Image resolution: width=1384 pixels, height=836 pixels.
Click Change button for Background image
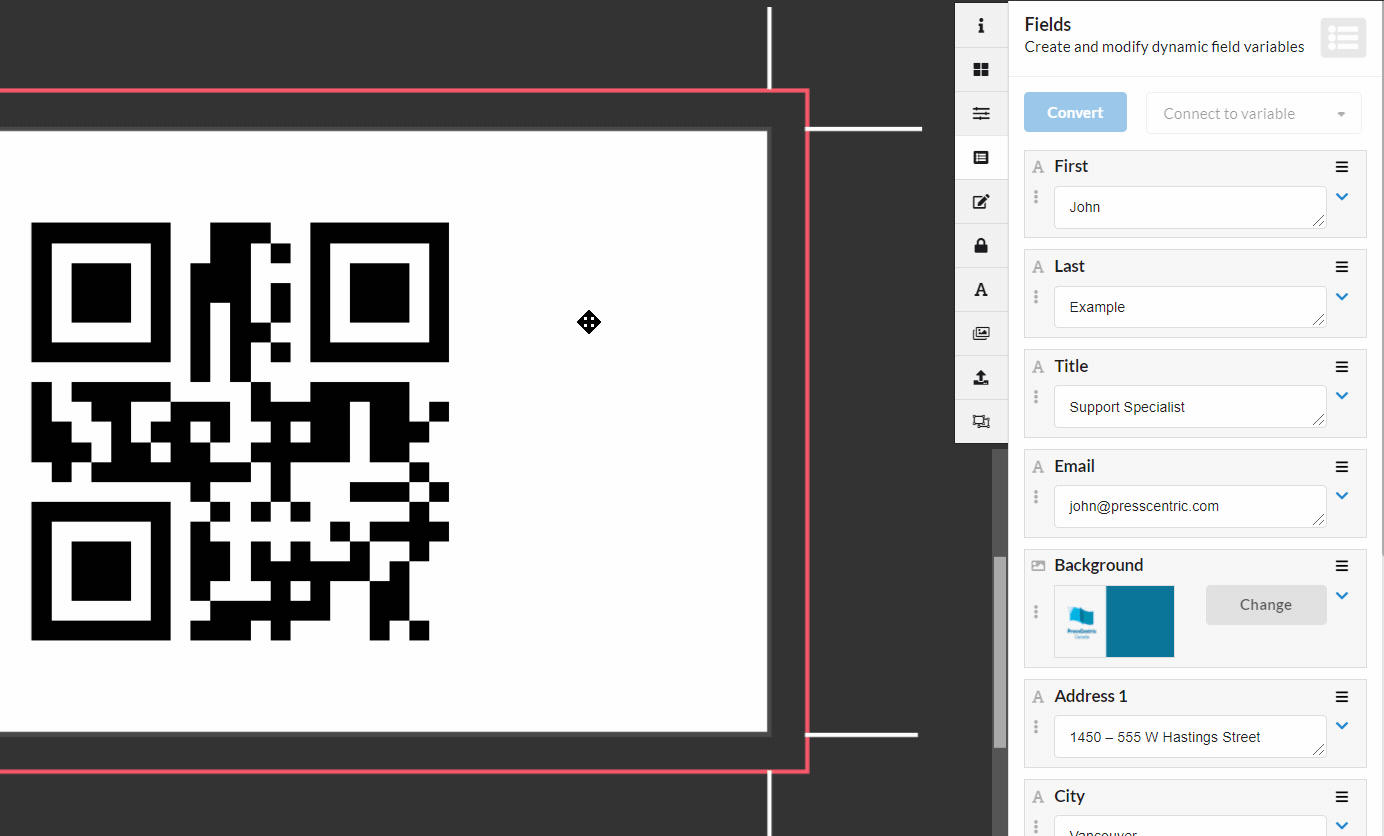(x=1266, y=605)
